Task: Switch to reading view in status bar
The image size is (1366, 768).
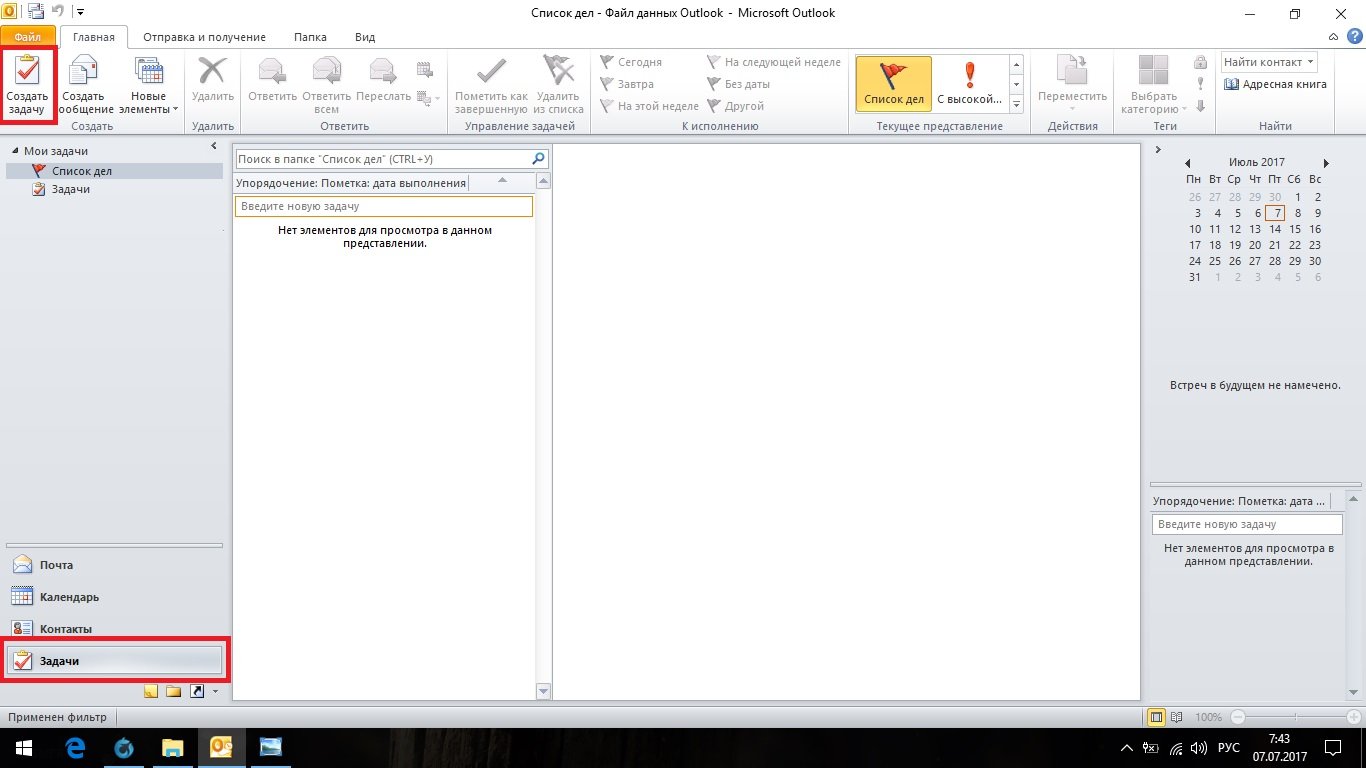Action: click(1177, 717)
